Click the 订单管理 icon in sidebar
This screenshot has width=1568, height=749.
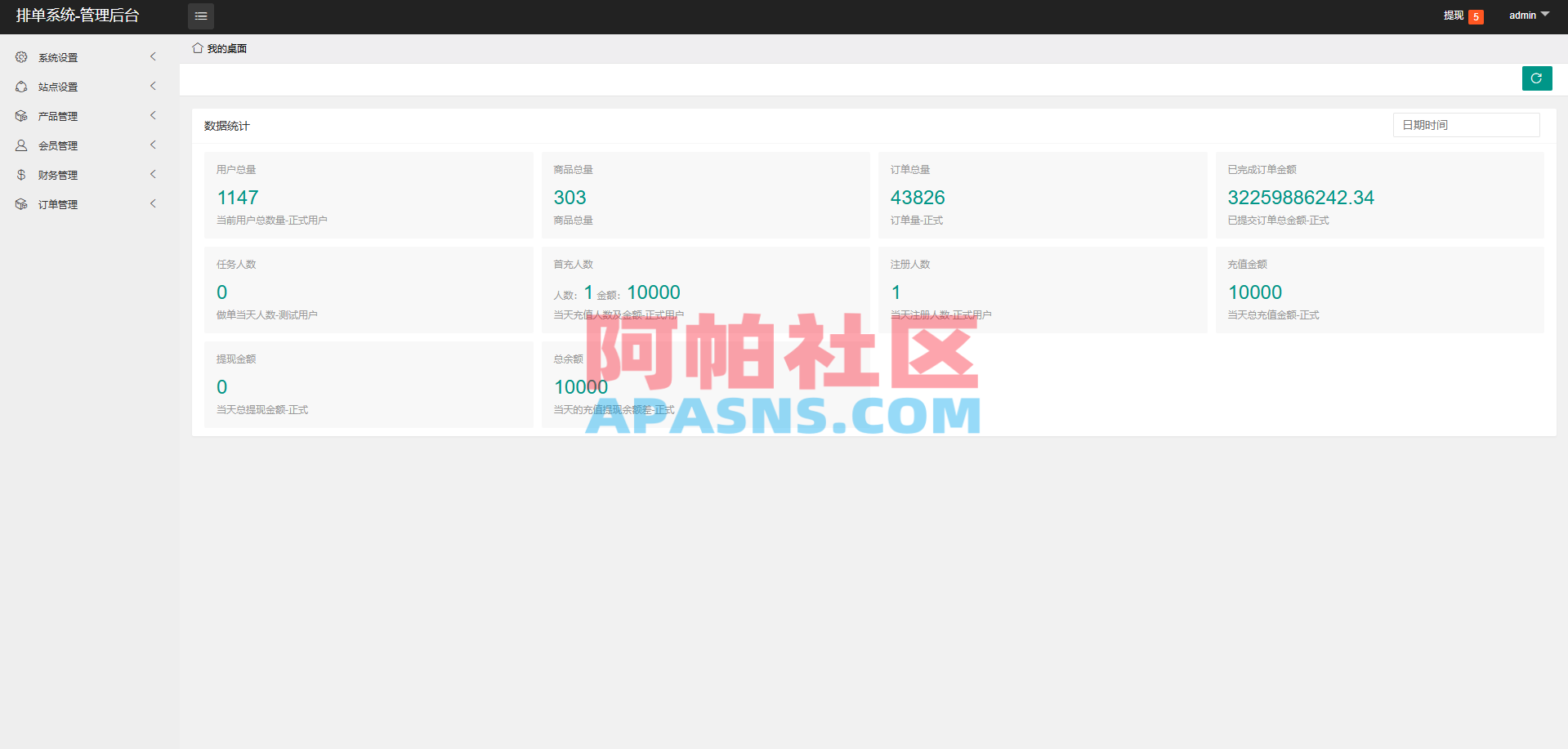(20, 203)
